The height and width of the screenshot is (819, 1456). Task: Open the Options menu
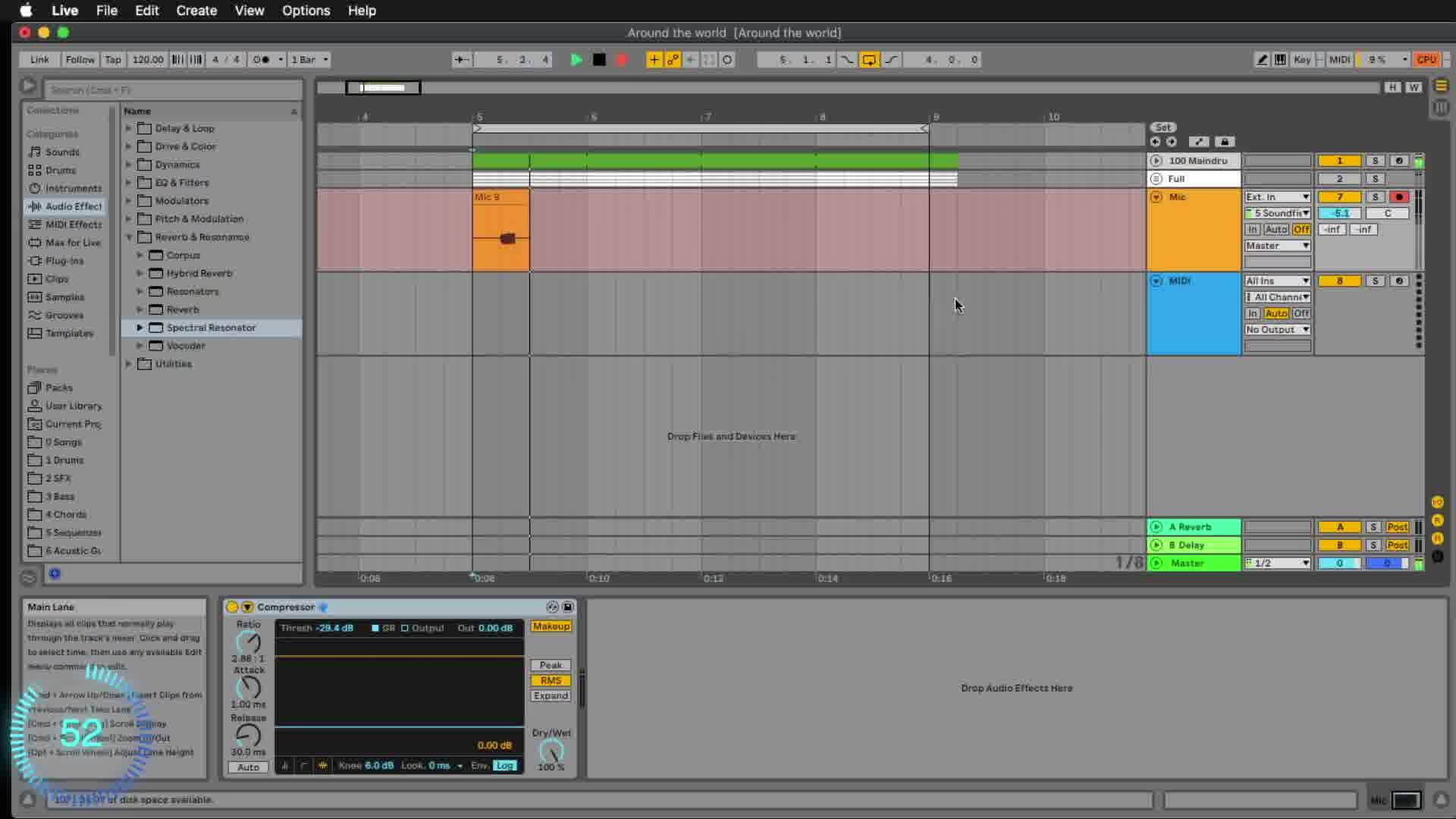coord(306,11)
